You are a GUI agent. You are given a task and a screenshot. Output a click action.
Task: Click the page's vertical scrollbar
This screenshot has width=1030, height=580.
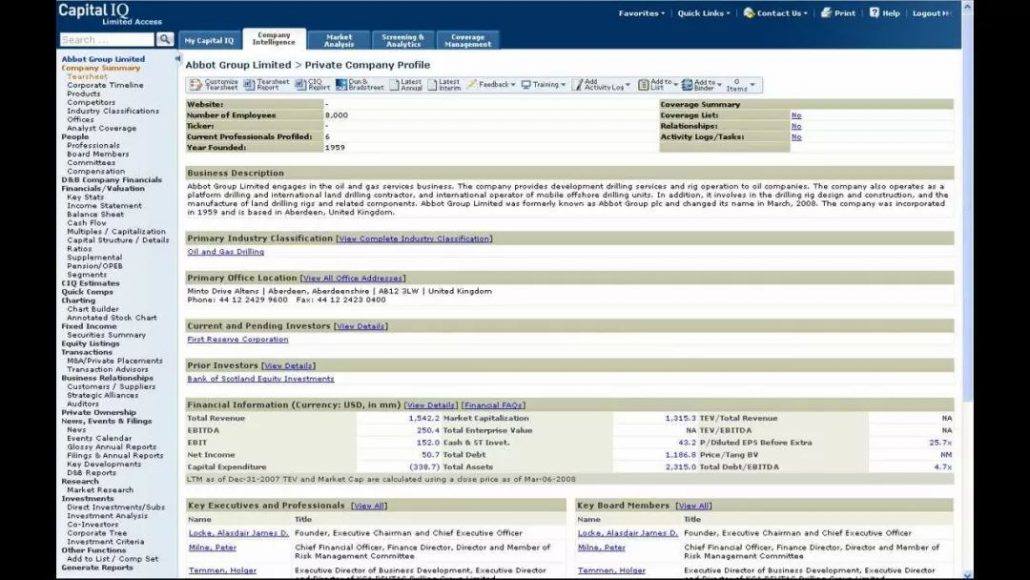[x=968, y=290]
